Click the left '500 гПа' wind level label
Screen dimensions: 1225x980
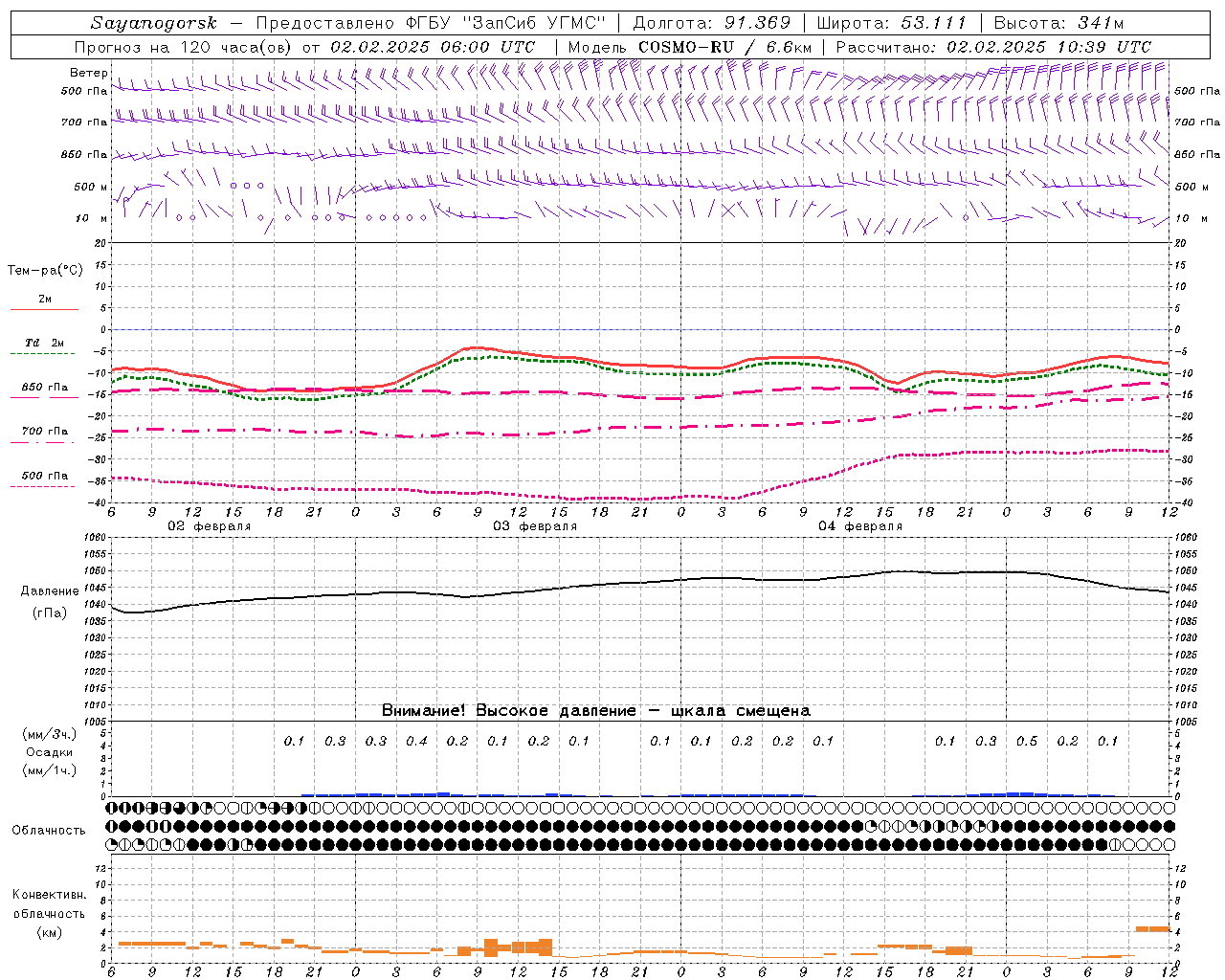click(x=84, y=91)
